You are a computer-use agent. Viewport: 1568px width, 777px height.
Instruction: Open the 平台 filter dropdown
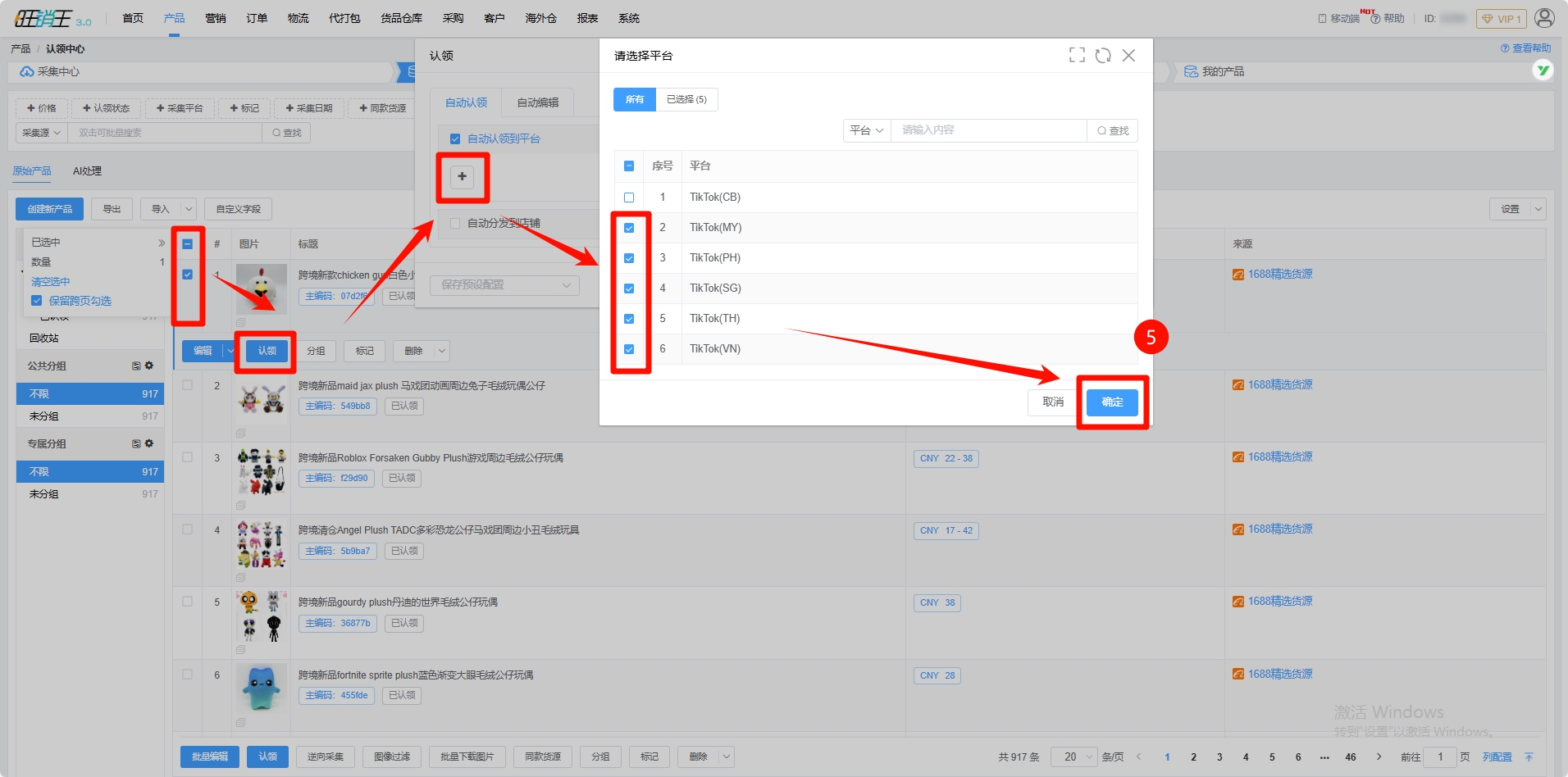pyautogui.click(x=866, y=130)
